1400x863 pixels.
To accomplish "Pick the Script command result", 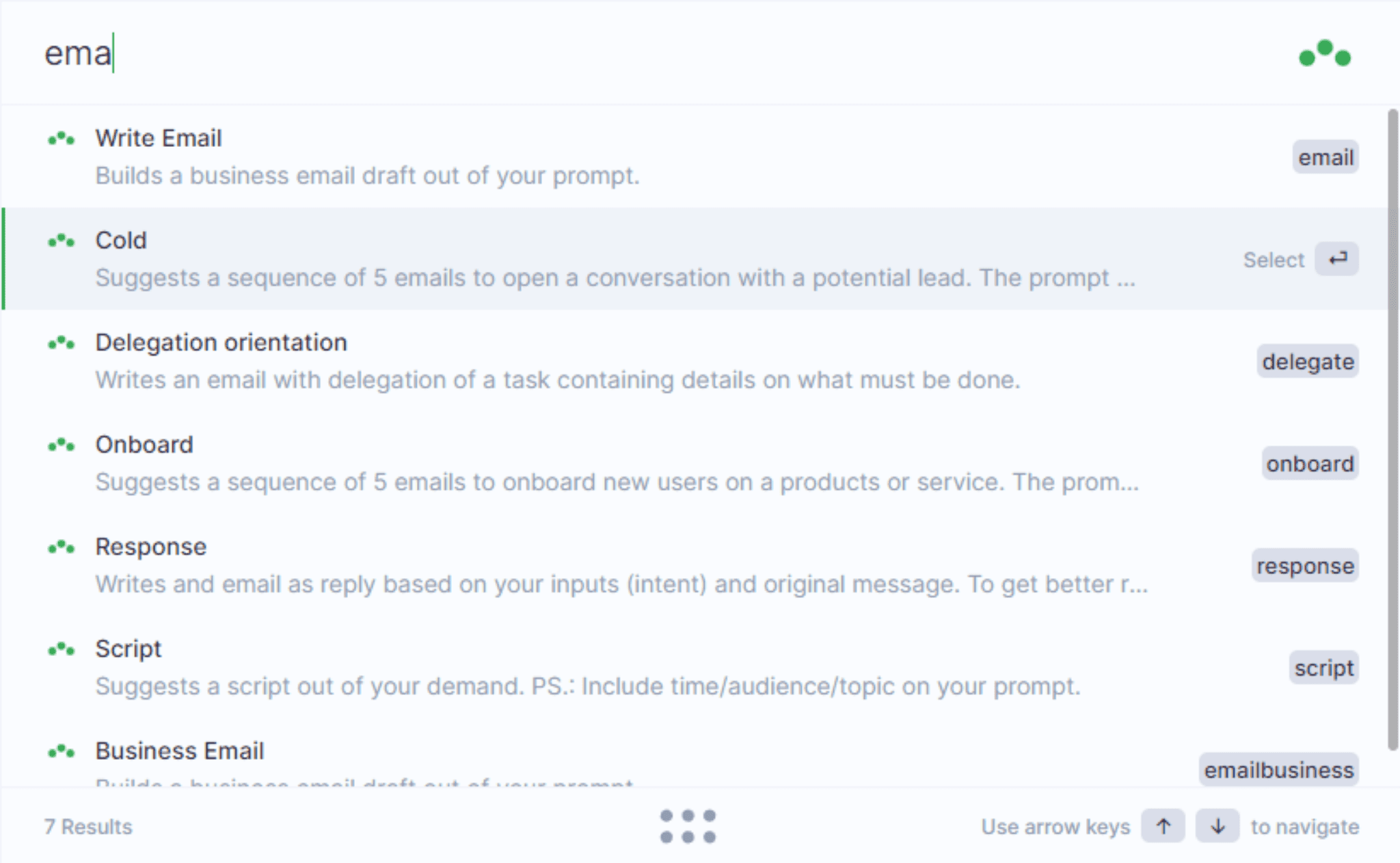I will click(695, 668).
